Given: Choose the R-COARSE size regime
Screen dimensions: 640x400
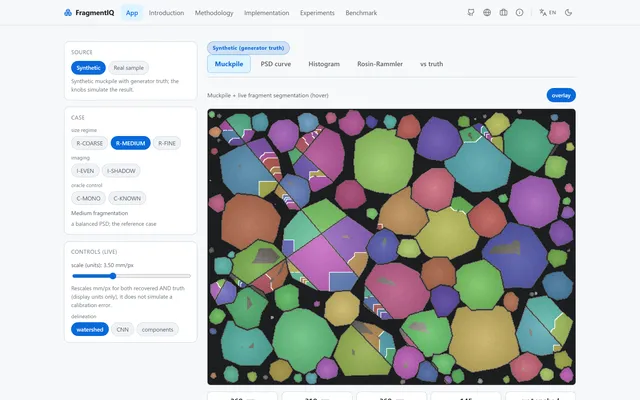Looking at the screenshot, I should click(x=89, y=143).
